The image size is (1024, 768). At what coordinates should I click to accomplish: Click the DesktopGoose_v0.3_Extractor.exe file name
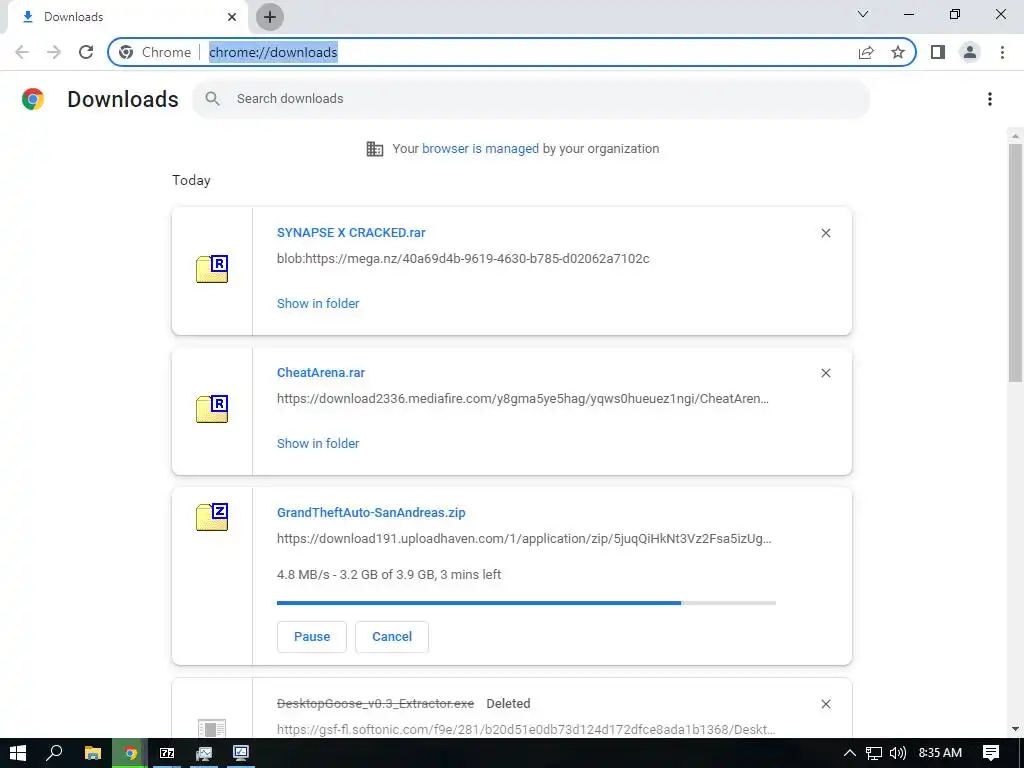376,704
